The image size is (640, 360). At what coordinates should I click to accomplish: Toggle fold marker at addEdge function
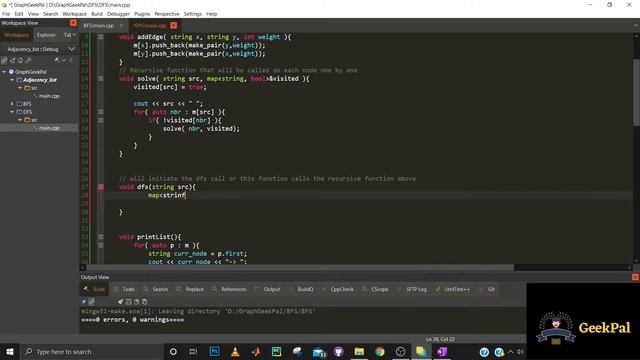[x=100, y=37]
